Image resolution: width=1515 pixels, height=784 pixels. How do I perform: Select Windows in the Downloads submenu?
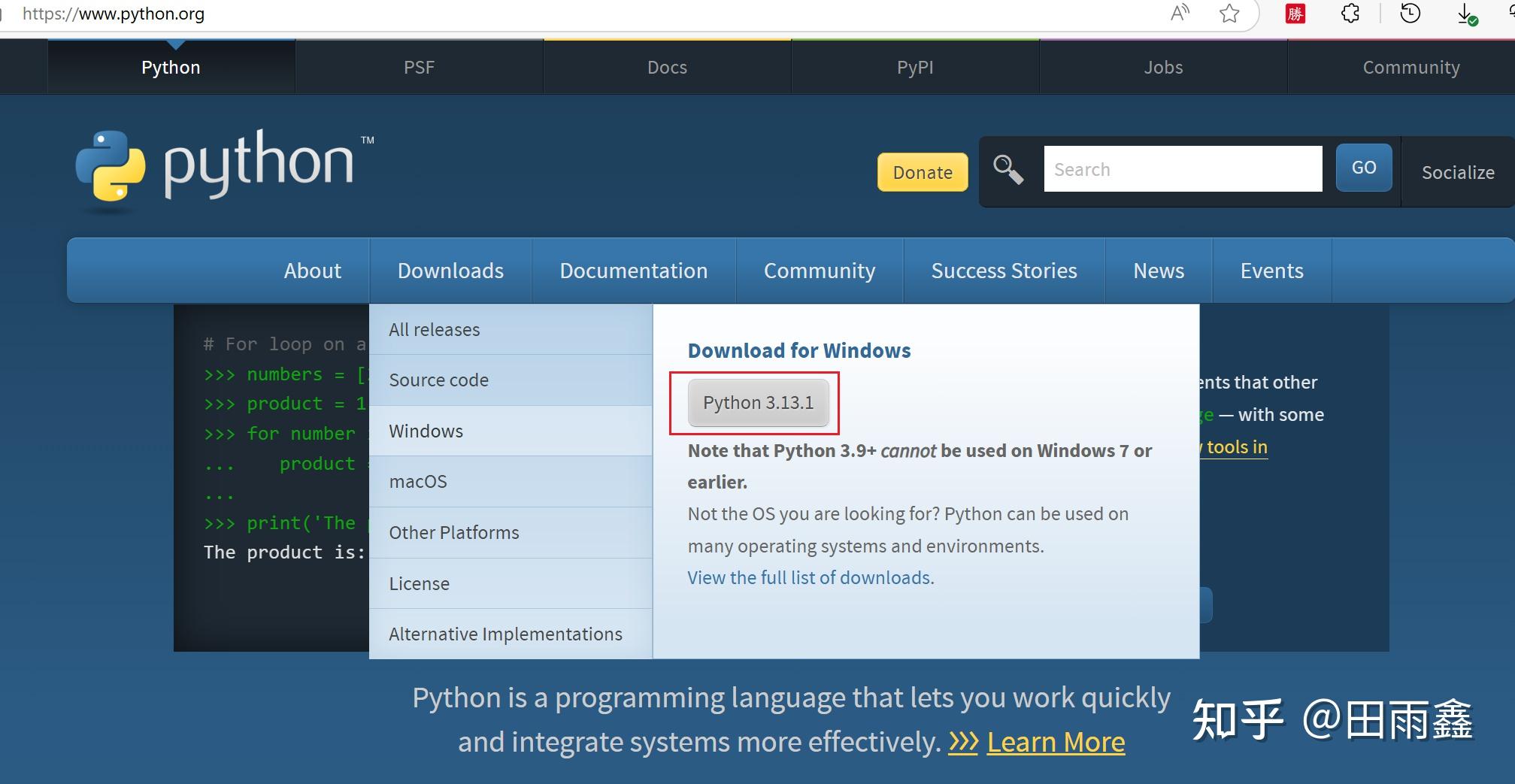pos(426,431)
